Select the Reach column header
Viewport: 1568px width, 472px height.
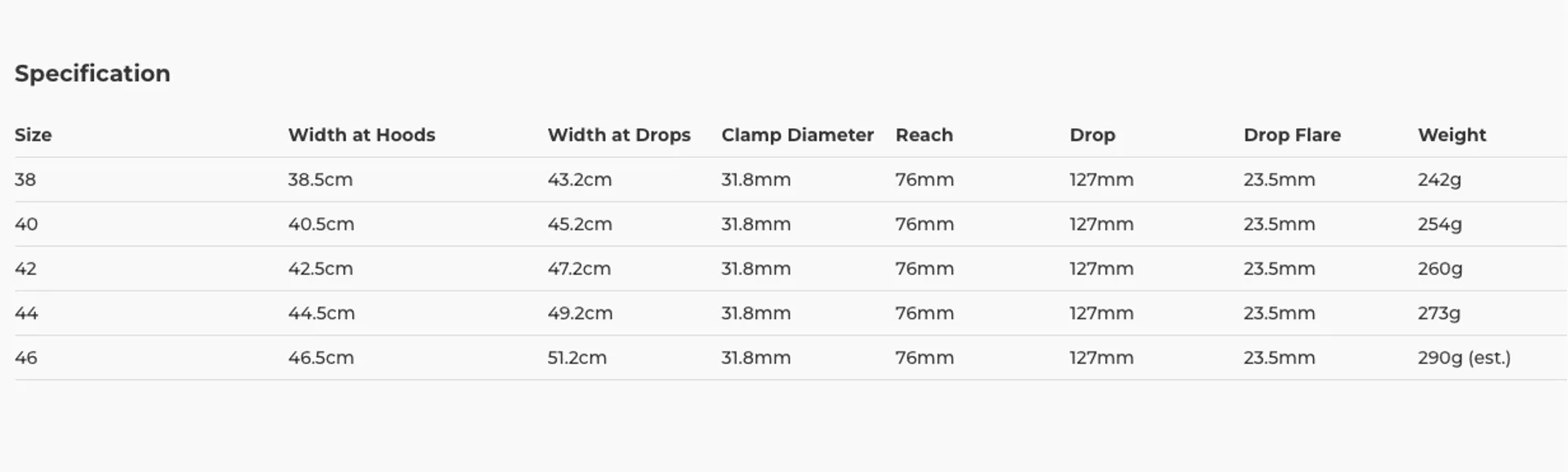[x=924, y=135]
